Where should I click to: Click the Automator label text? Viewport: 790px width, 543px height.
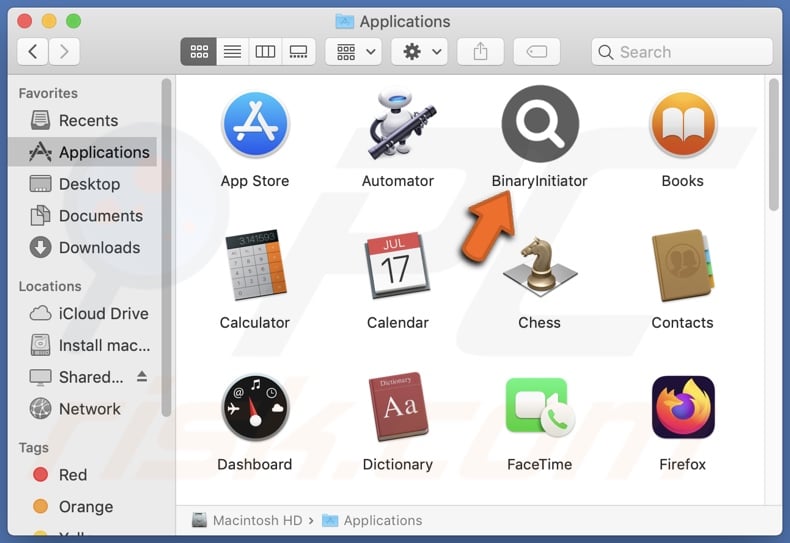pyautogui.click(x=398, y=181)
